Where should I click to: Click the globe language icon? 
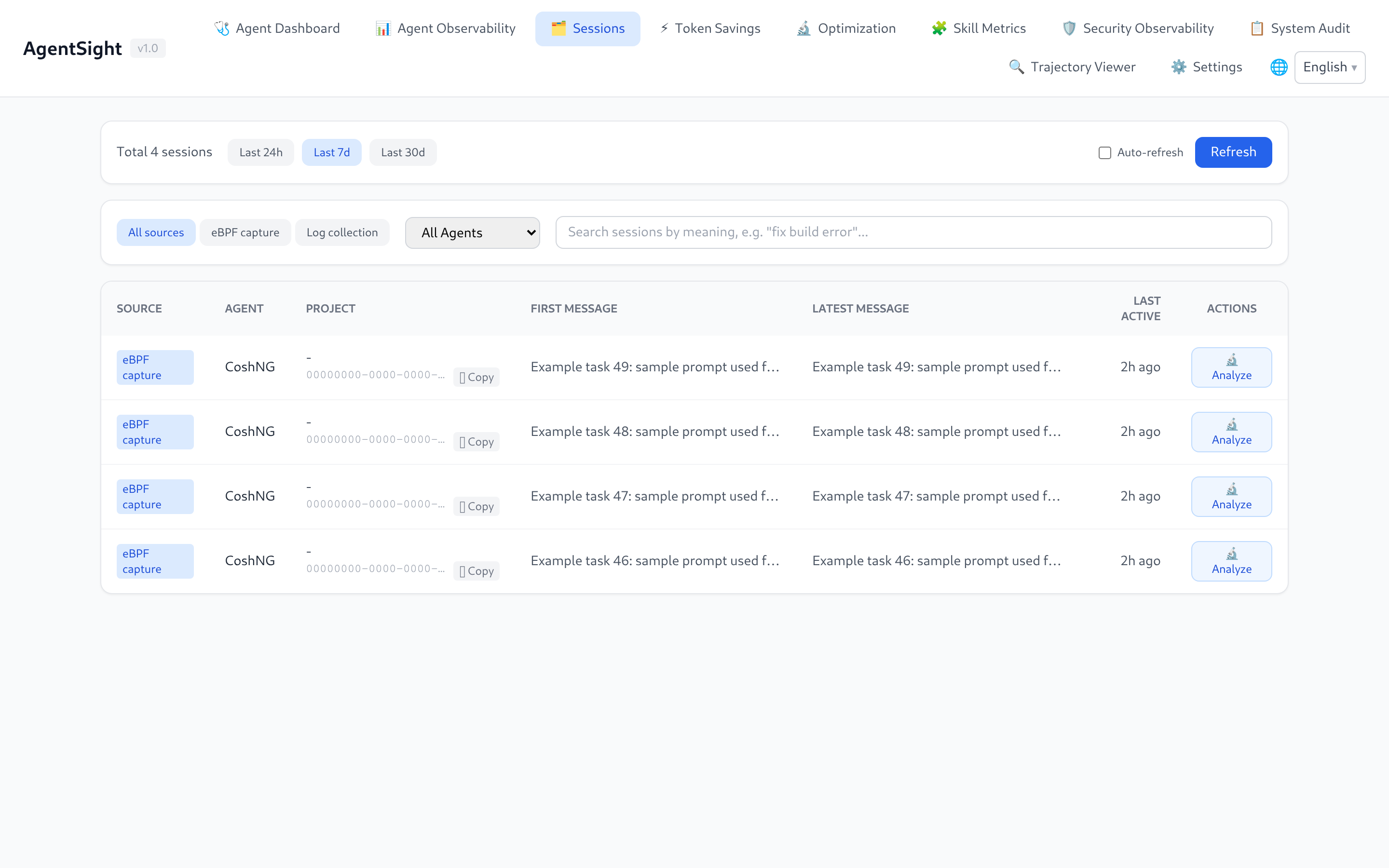pyautogui.click(x=1279, y=67)
